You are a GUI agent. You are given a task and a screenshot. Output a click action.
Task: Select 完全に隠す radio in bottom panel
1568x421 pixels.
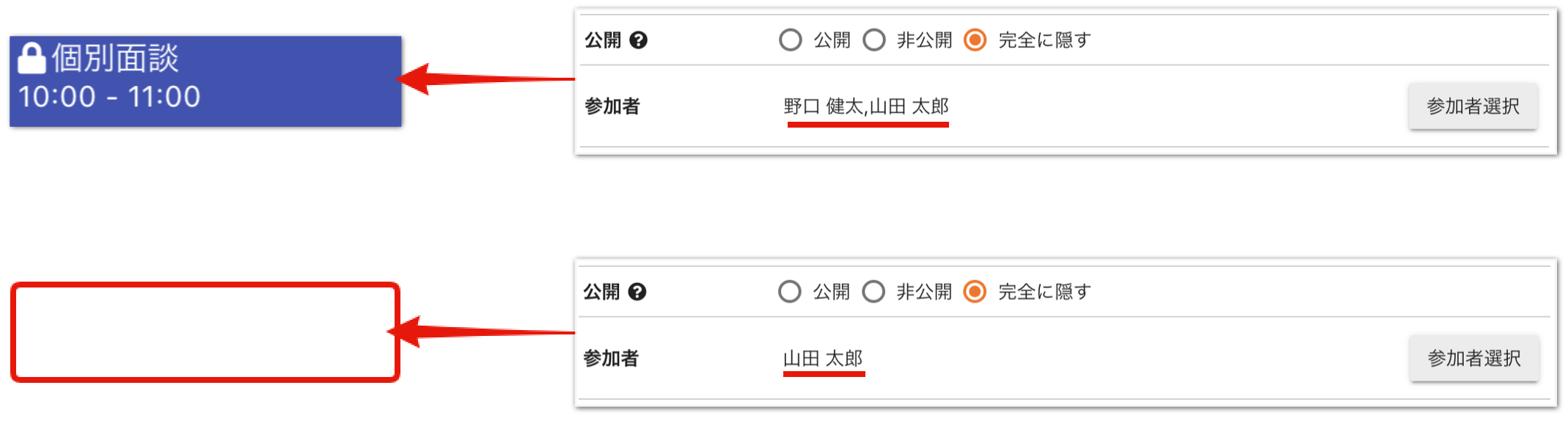click(x=975, y=292)
